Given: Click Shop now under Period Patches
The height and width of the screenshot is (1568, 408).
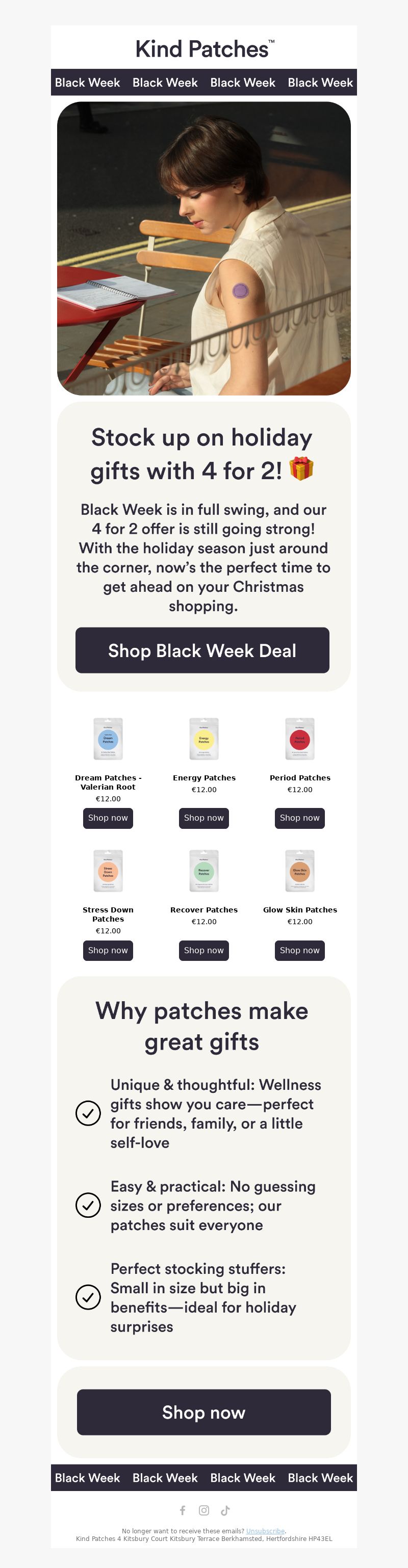Looking at the screenshot, I should [299, 818].
